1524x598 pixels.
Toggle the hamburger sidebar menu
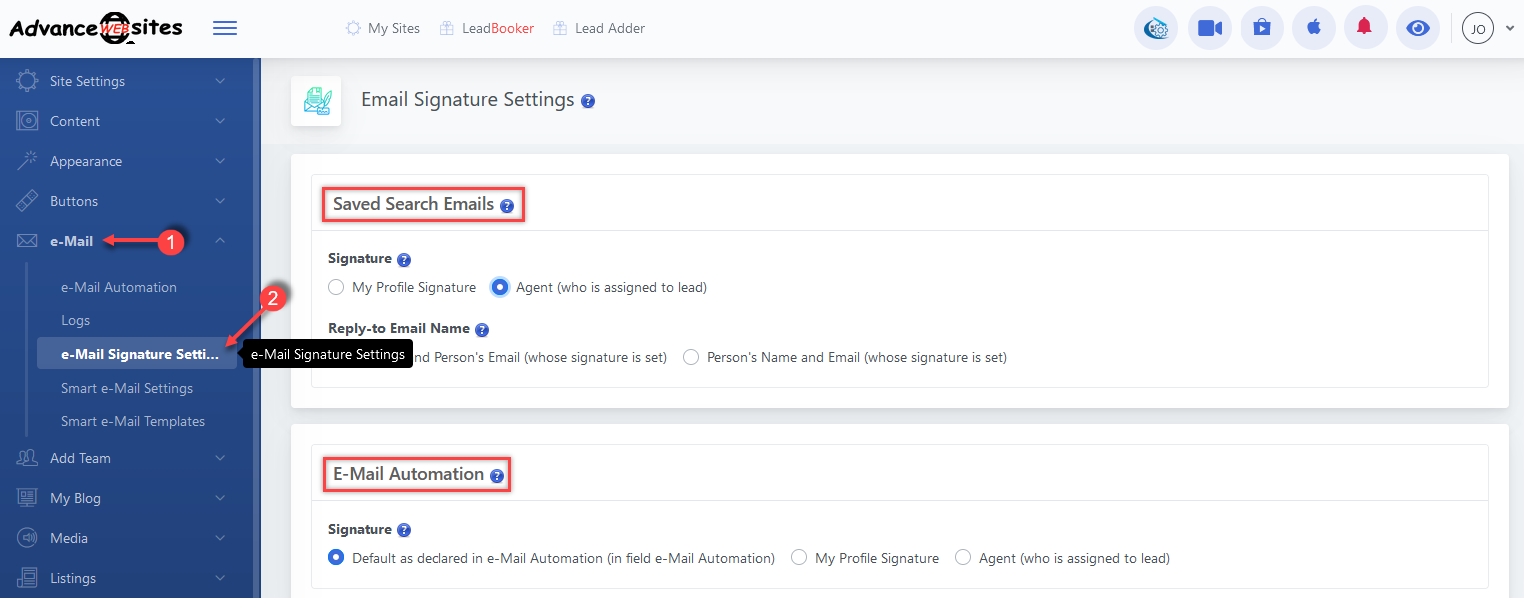pos(225,28)
